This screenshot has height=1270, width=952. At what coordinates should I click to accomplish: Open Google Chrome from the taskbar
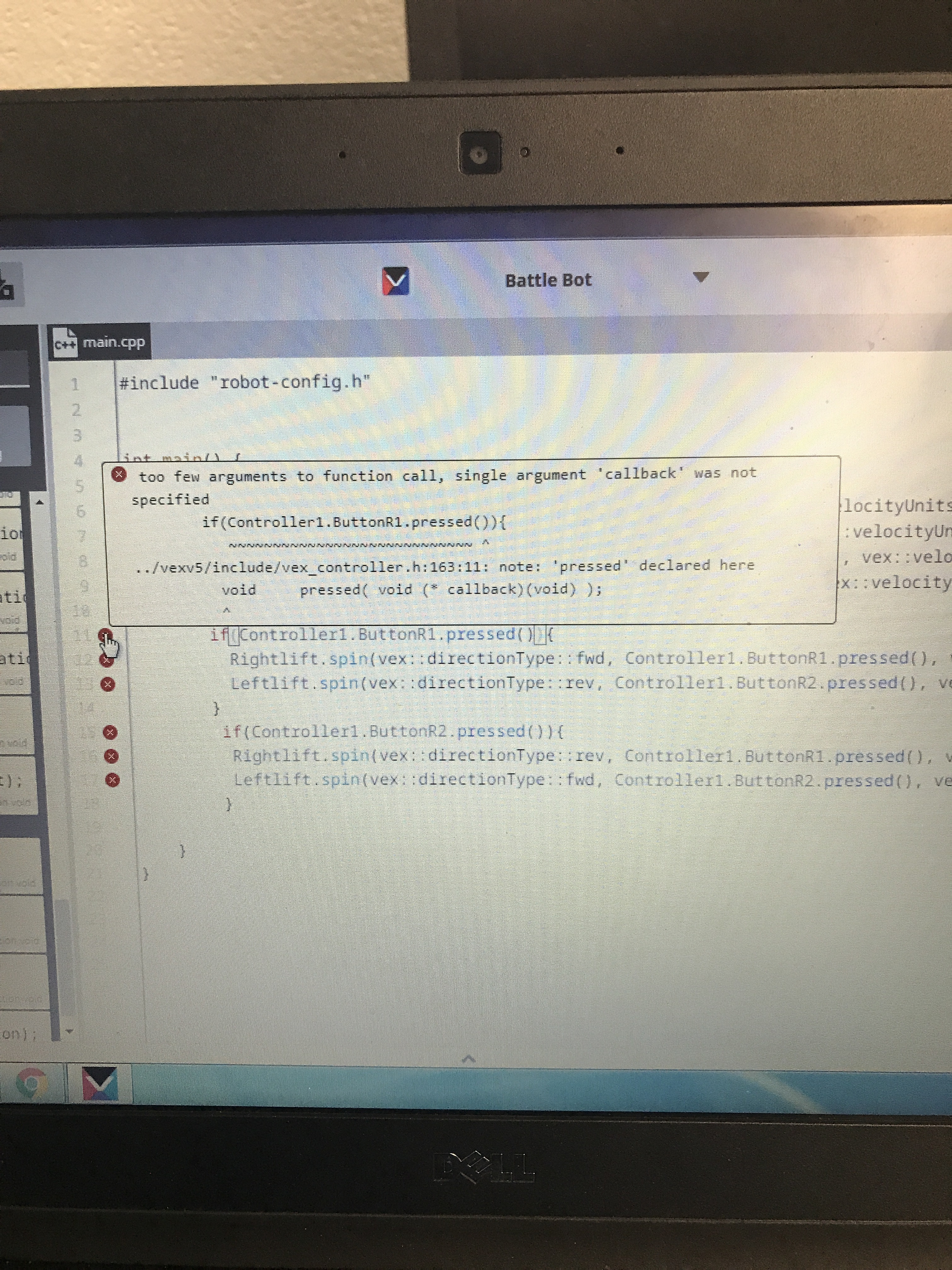tap(31, 1084)
